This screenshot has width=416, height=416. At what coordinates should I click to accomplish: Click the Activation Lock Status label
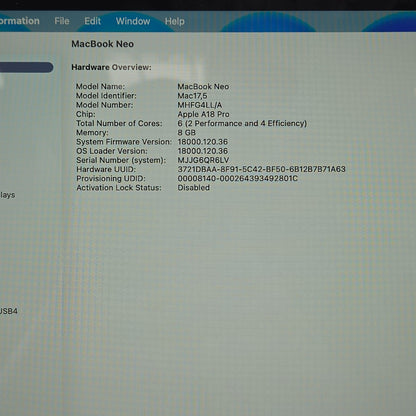[x=119, y=188]
